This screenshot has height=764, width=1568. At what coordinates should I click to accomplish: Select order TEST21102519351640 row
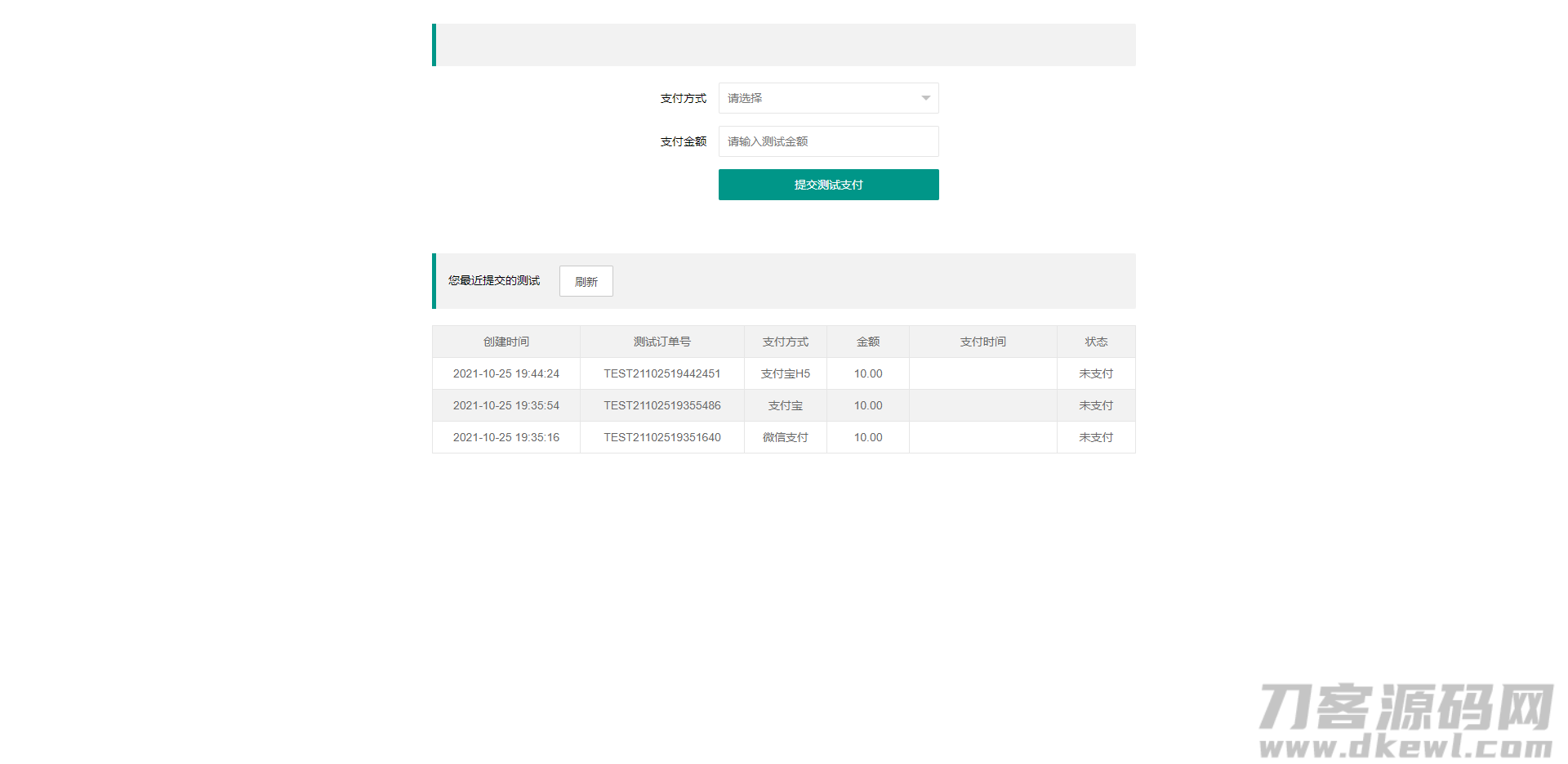click(x=661, y=437)
